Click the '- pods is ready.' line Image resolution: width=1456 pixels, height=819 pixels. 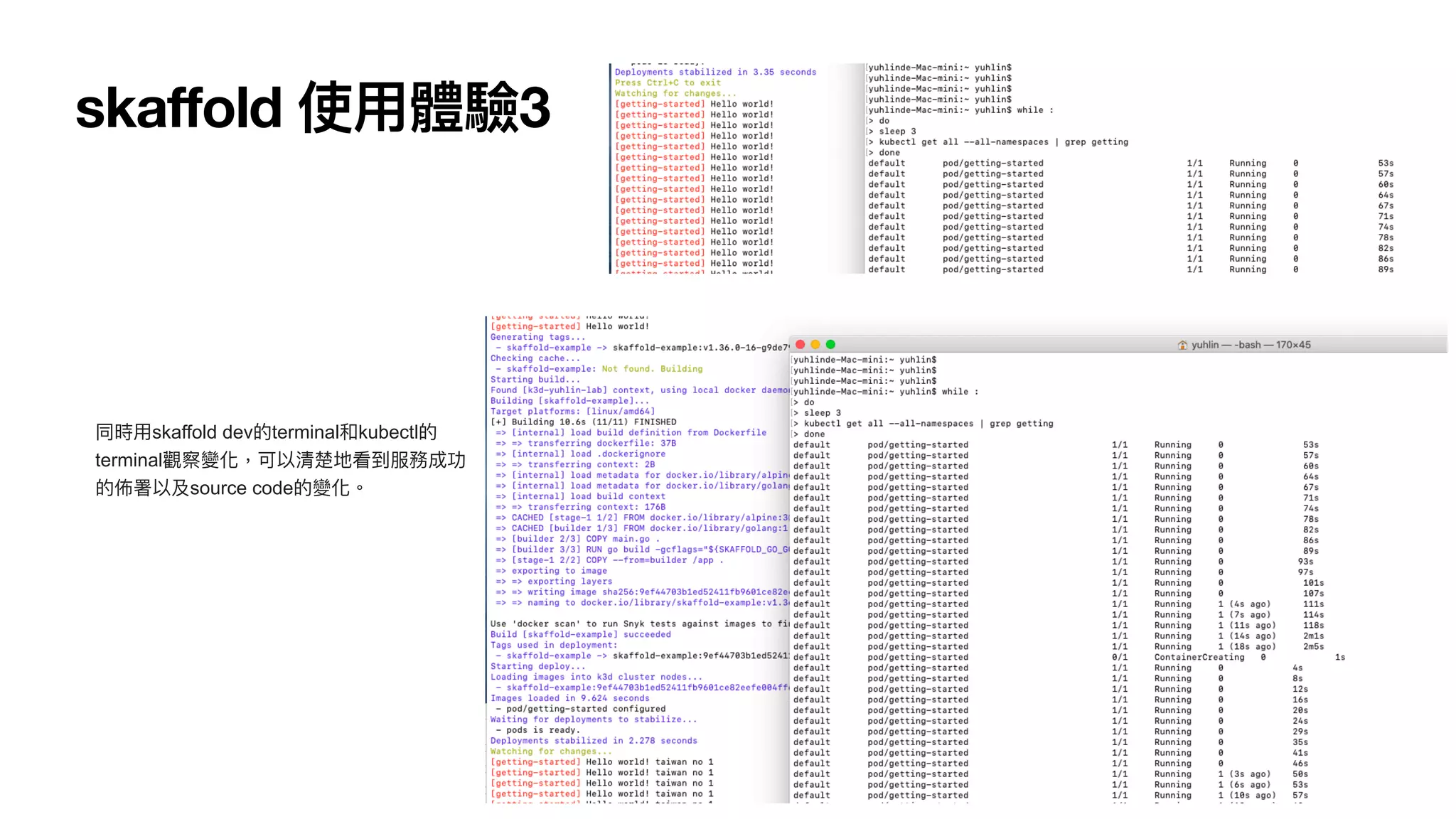tap(537, 730)
